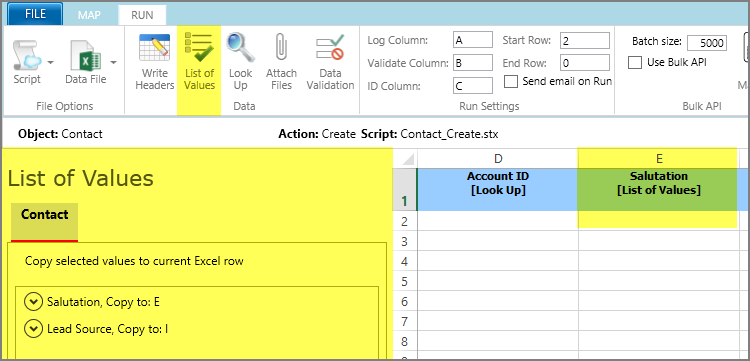The image size is (750, 361).
Task: Click the End Row input field
Action: pos(585,63)
